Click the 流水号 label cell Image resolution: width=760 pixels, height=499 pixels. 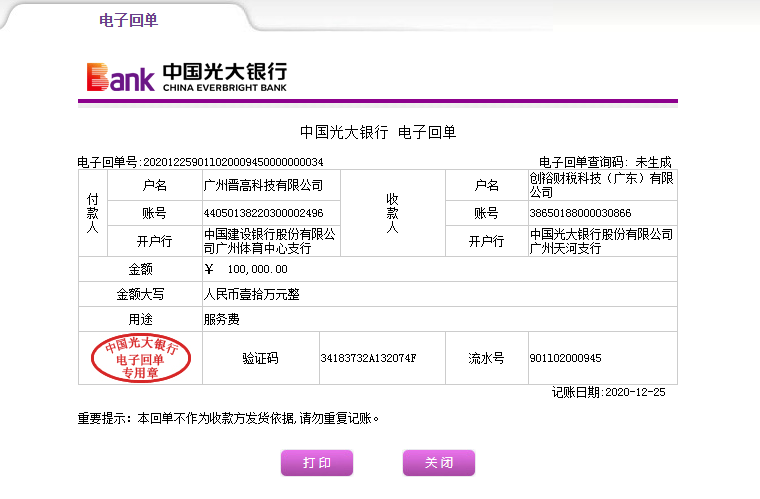click(487, 358)
